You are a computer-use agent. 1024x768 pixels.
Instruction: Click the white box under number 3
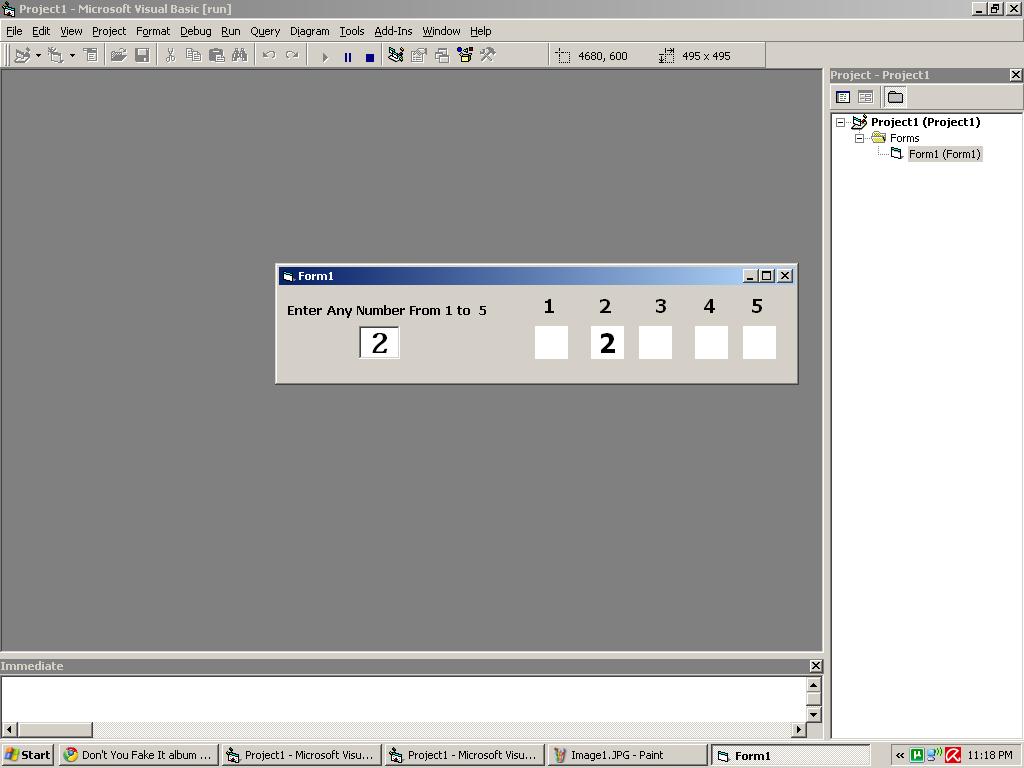coord(655,342)
